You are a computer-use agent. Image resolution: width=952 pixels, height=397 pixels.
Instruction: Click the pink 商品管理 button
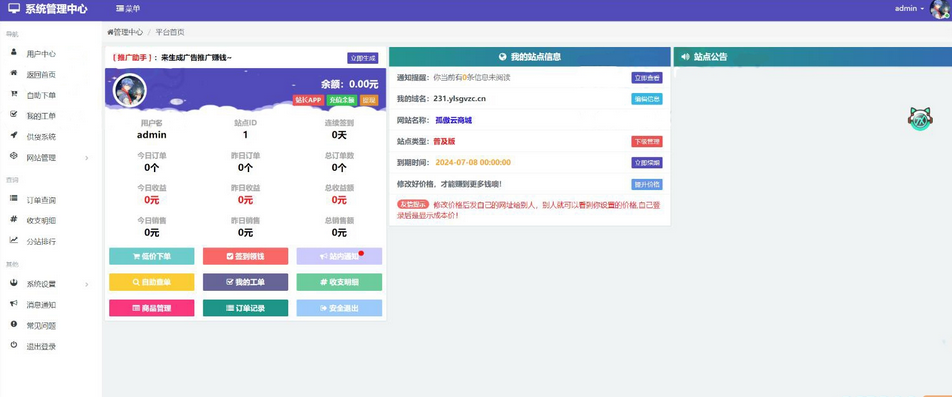(x=152, y=308)
